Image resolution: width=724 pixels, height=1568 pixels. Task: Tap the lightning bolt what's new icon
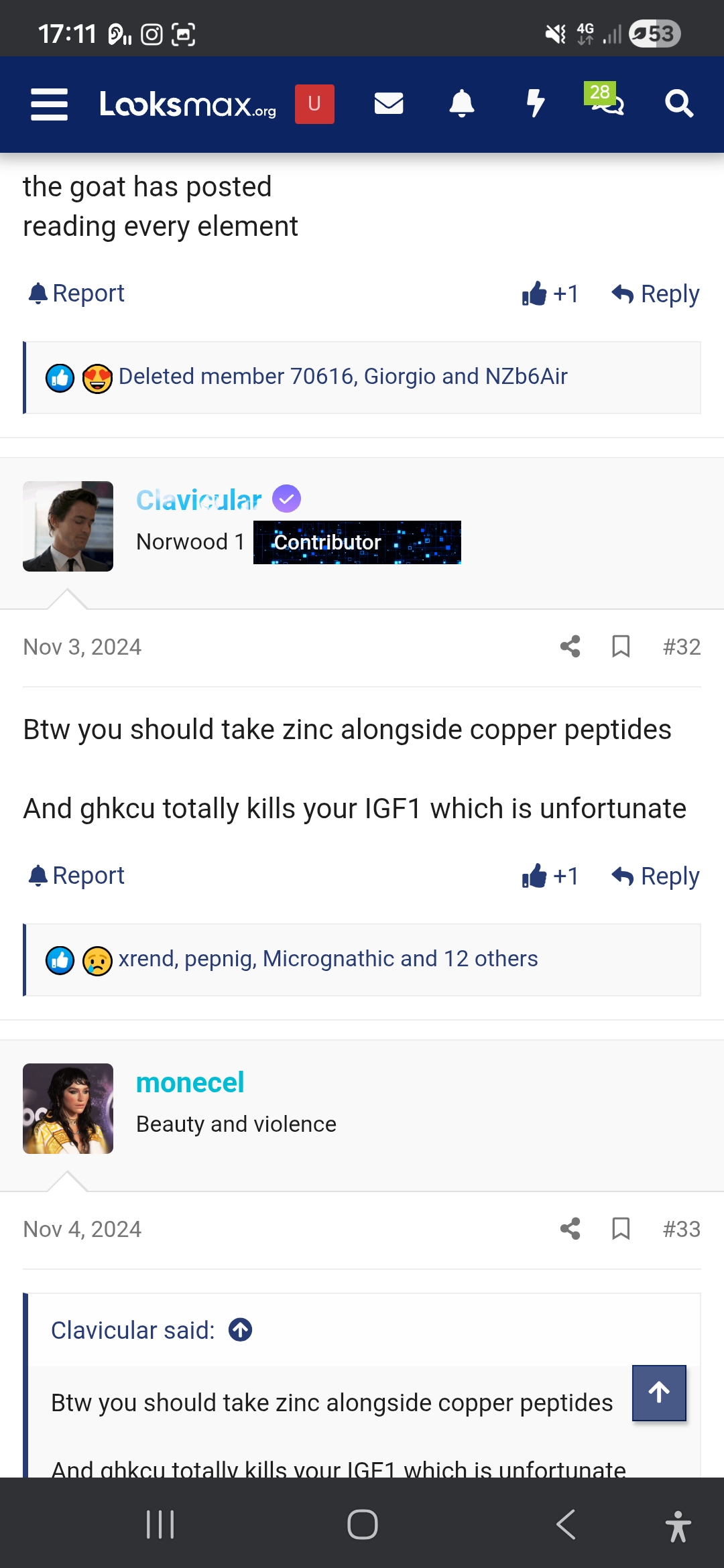pos(535,104)
